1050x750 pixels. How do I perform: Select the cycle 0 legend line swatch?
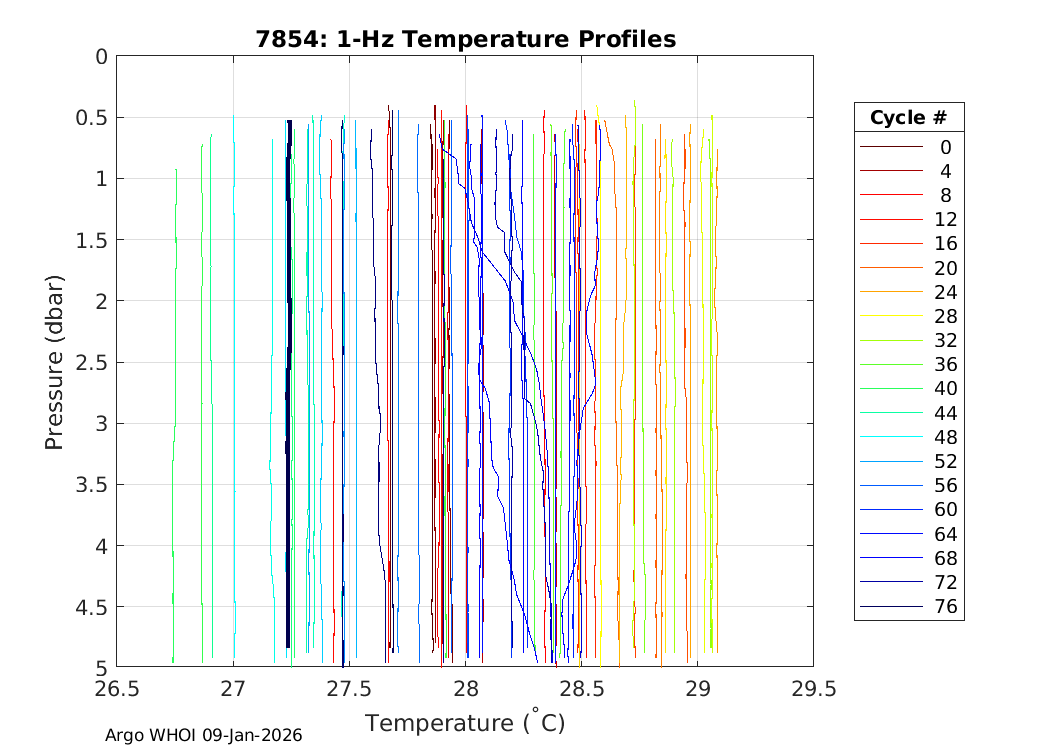click(890, 147)
